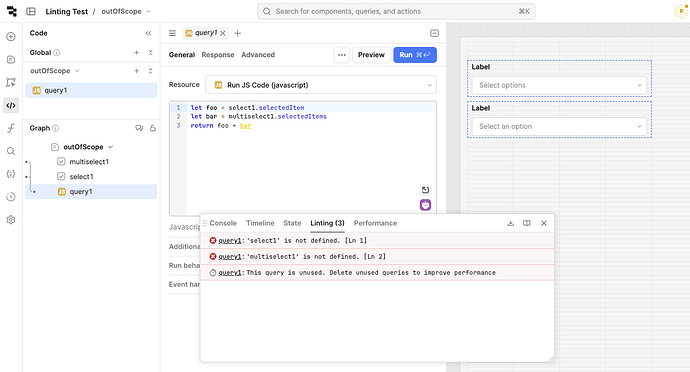Open the transformers function sidebar icon
This screenshot has width=690, height=372.
[x=11, y=128]
